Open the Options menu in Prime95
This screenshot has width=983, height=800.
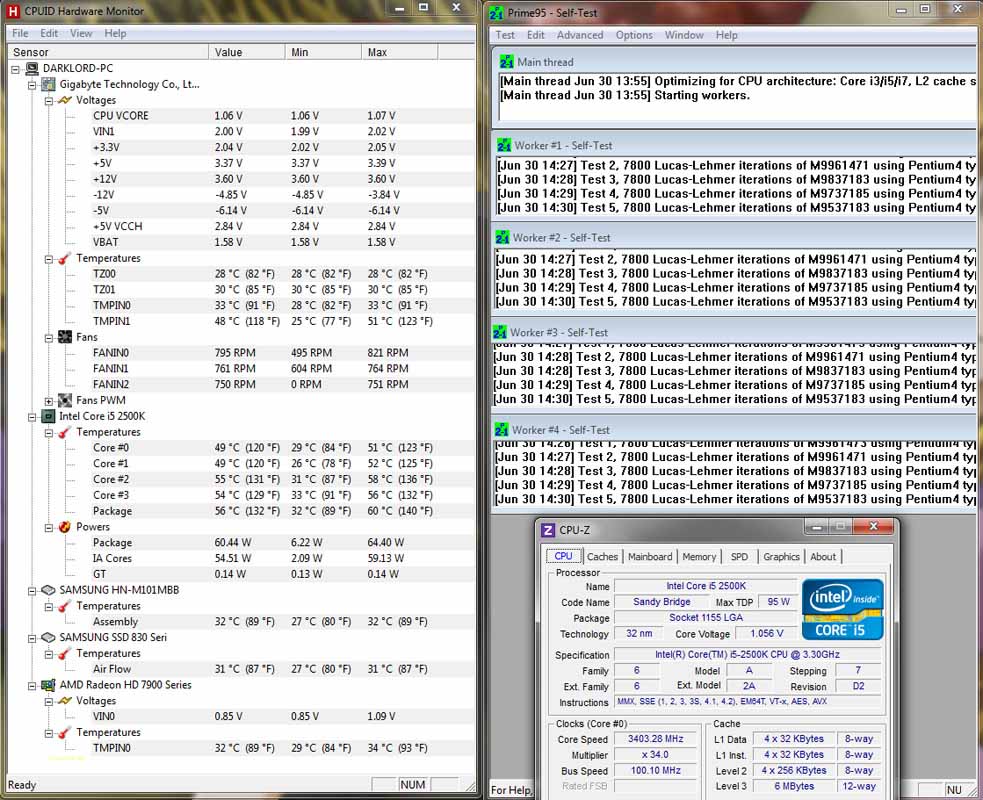(634, 35)
